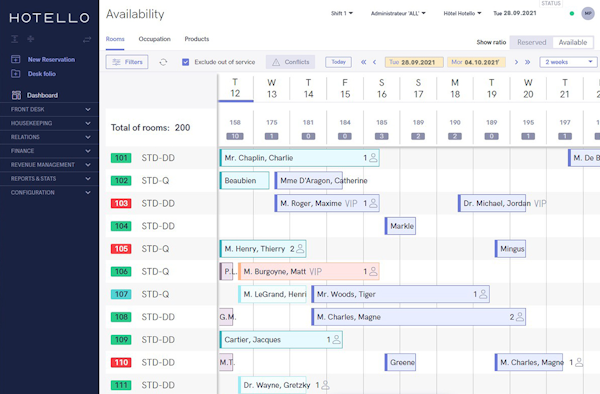Switch to the Occupation tab
Viewport: 600px width, 394px height.
coord(155,39)
